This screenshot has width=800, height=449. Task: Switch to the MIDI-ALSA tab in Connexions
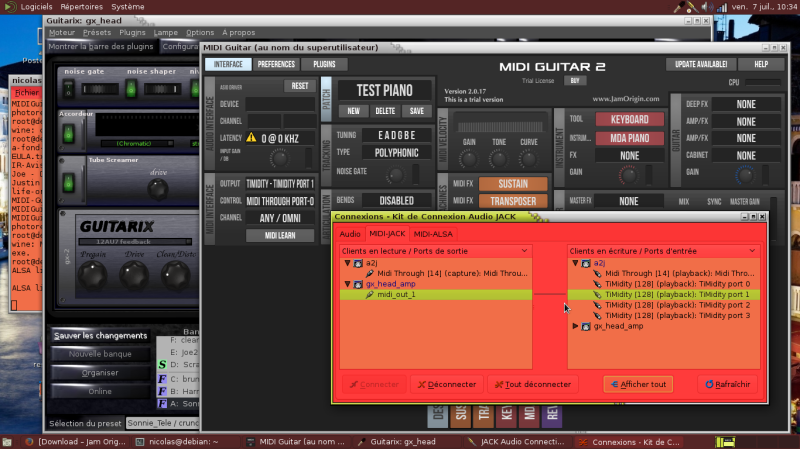click(x=433, y=234)
